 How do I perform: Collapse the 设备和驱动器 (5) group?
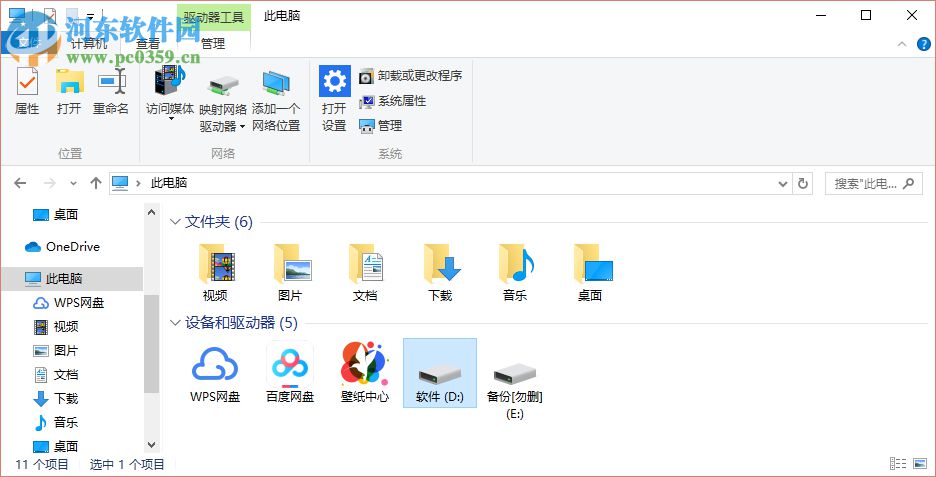tap(176, 323)
